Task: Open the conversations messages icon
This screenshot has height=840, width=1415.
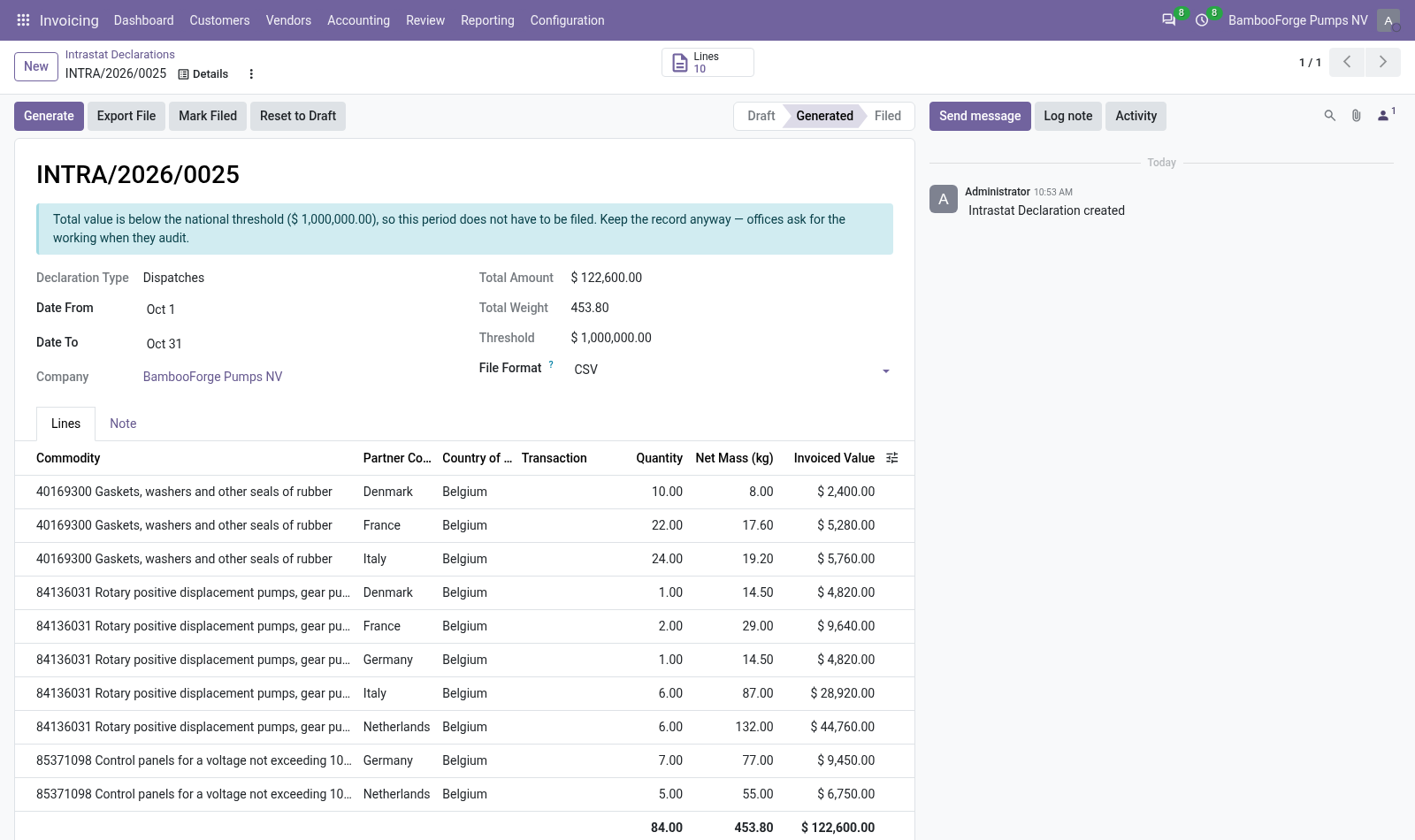Action: 1168,19
